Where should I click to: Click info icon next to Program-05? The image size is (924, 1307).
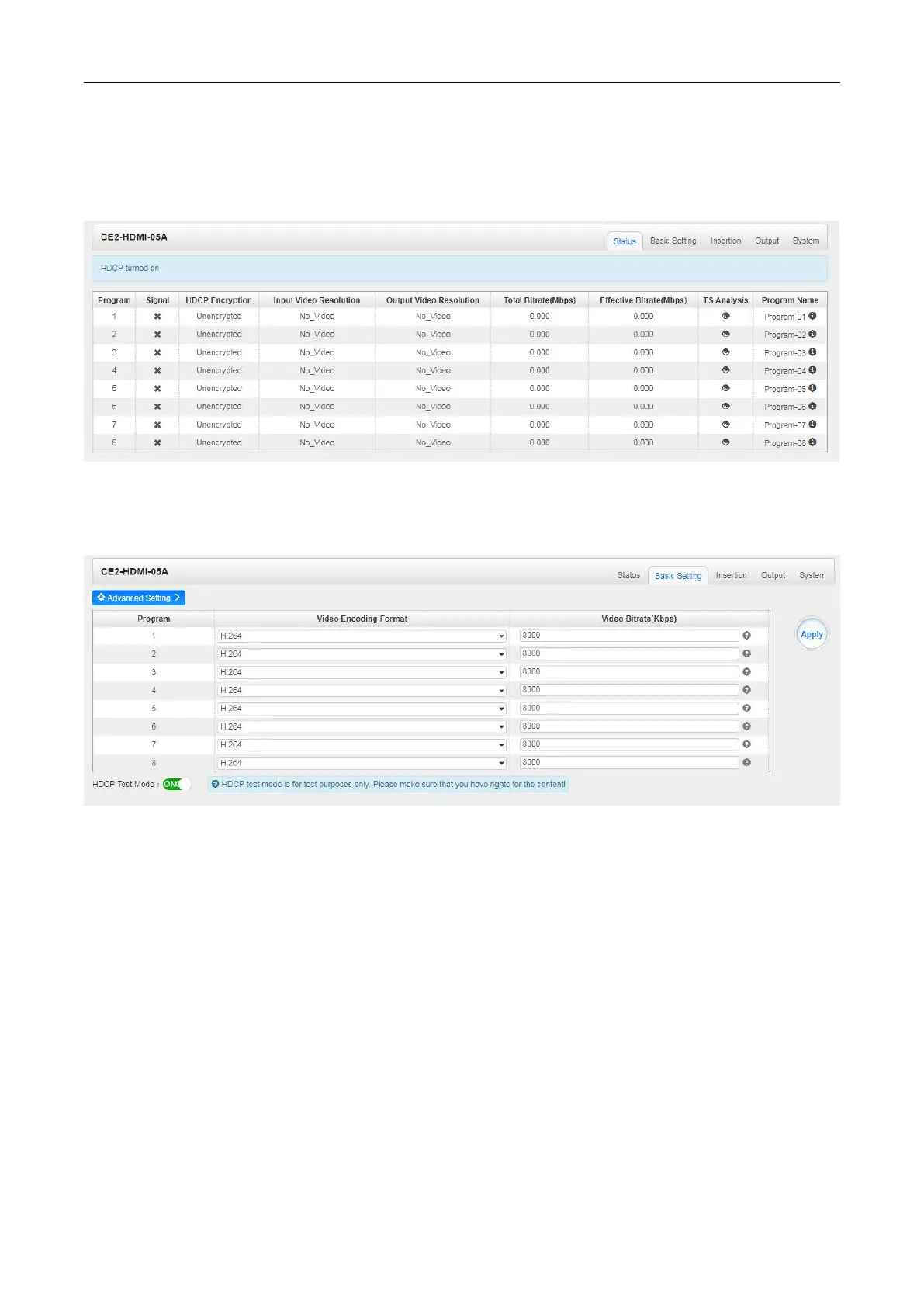coord(812,388)
